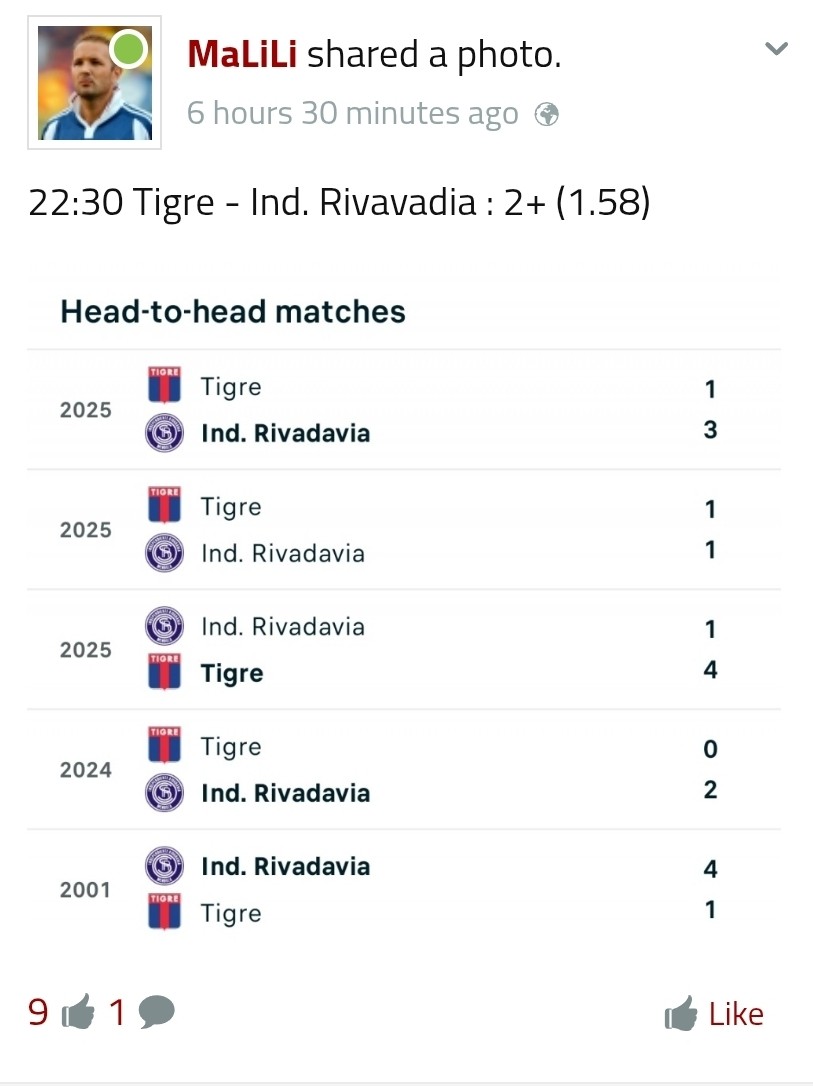This screenshot has height=1086, width=813.
Task: Click the thumb icon left of Like
Action: pyautogui.click(x=680, y=1015)
